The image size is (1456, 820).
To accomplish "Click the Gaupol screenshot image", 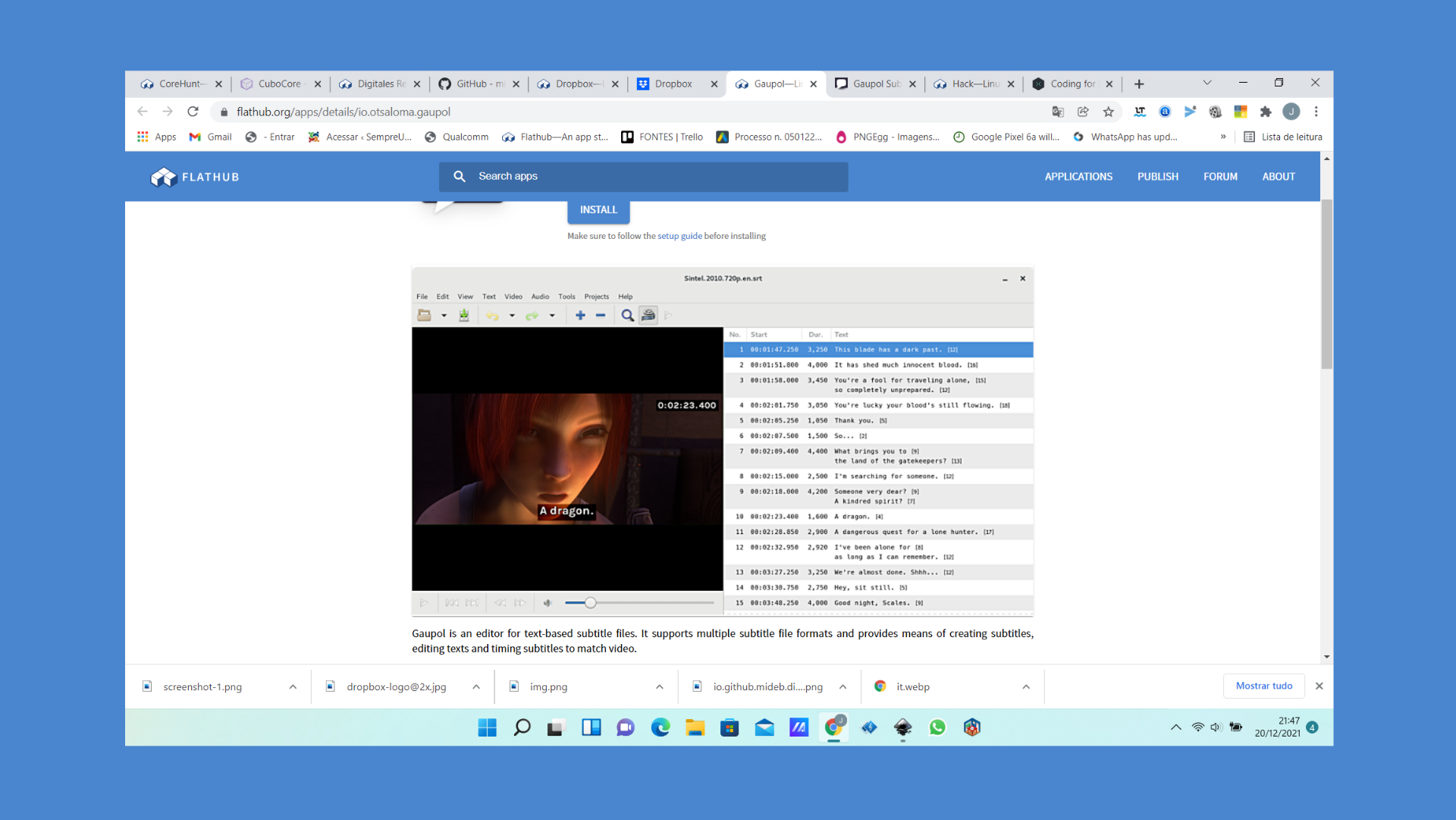I will [723, 441].
